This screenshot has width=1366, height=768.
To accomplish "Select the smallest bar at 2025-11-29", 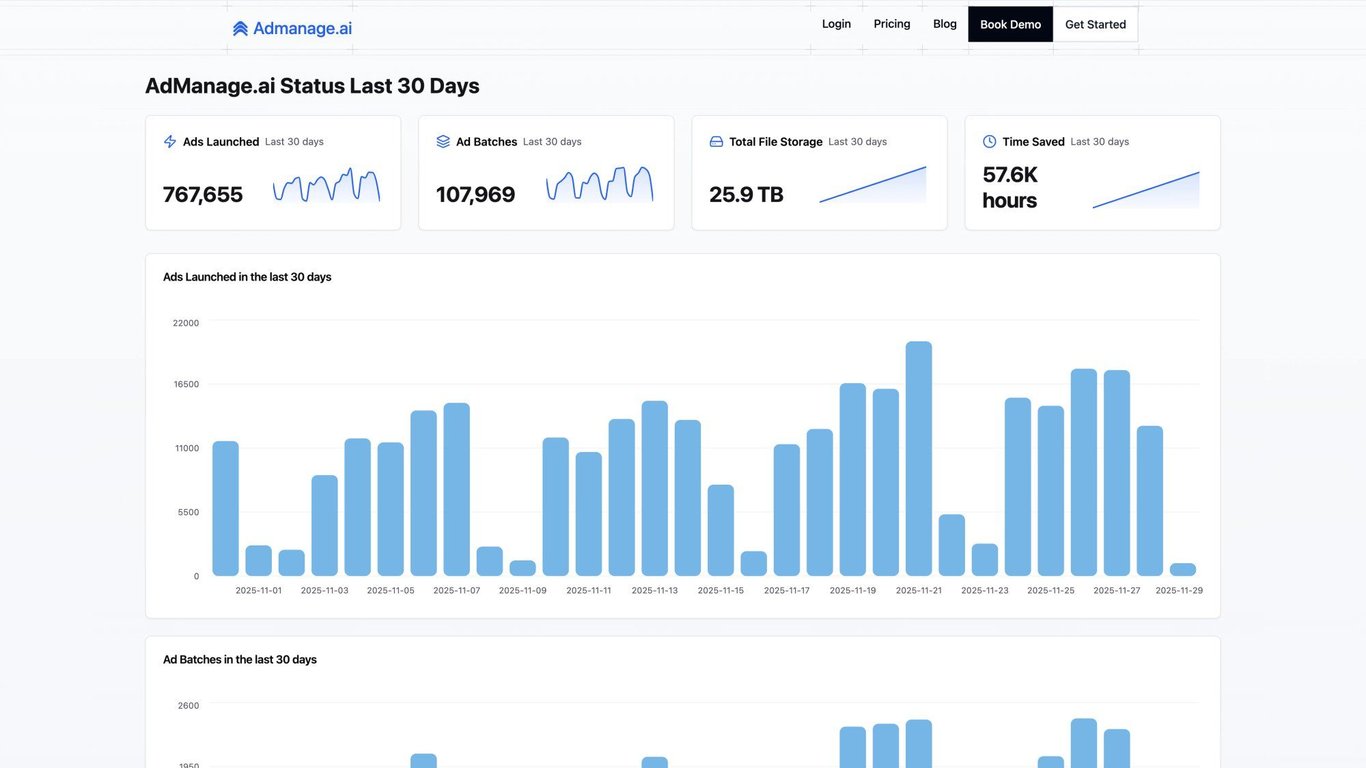I will 1183,570.
